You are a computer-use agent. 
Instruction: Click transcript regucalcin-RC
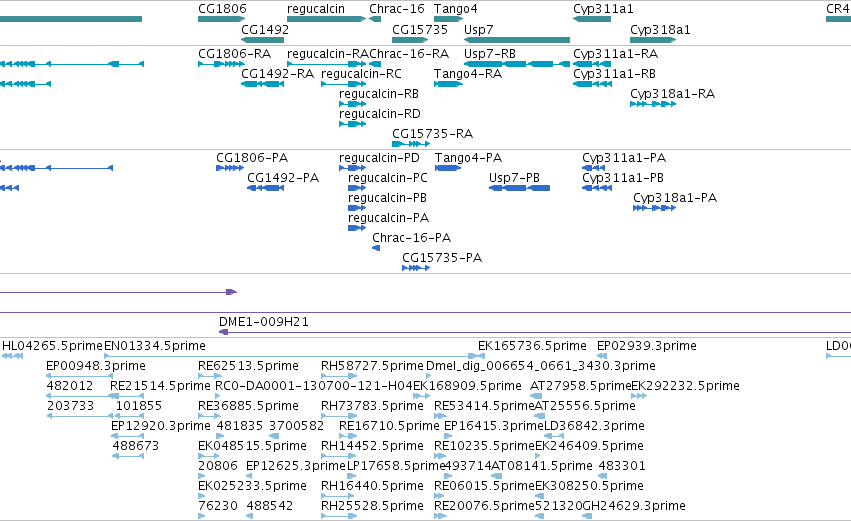pyautogui.click(x=344, y=84)
